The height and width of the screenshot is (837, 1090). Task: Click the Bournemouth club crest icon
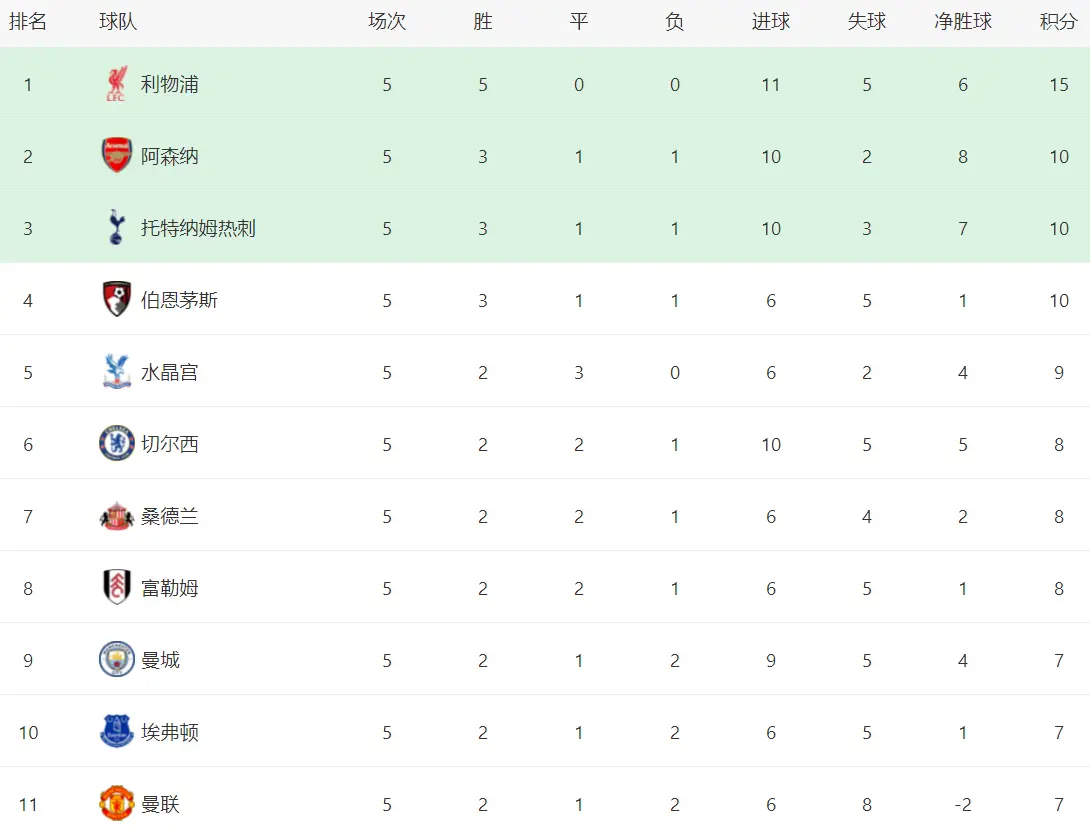click(x=117, y=300)
